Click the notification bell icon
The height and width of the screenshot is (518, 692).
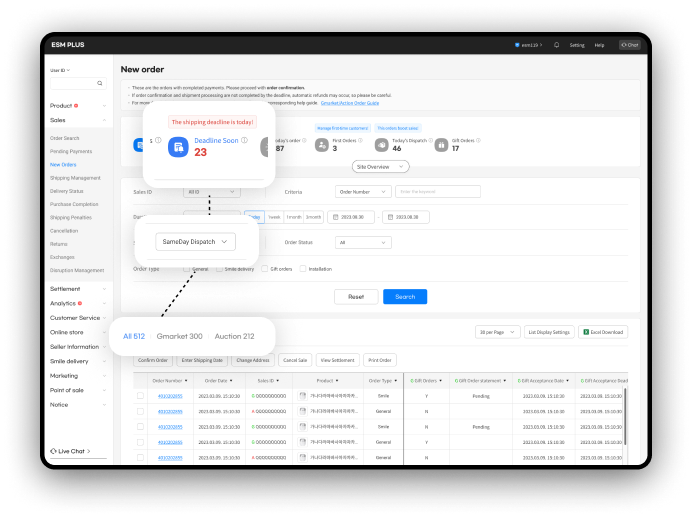556,45
